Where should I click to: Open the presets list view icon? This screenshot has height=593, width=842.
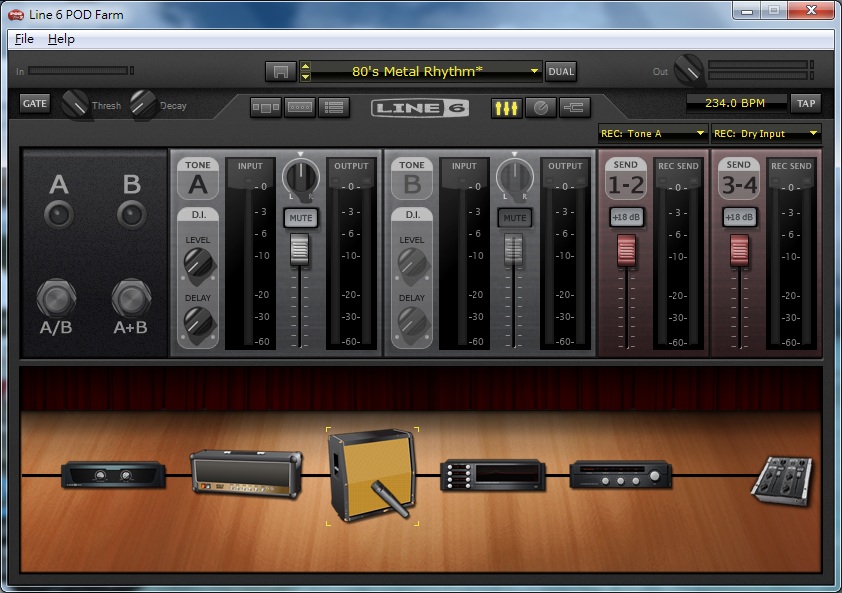coord(334,107)
